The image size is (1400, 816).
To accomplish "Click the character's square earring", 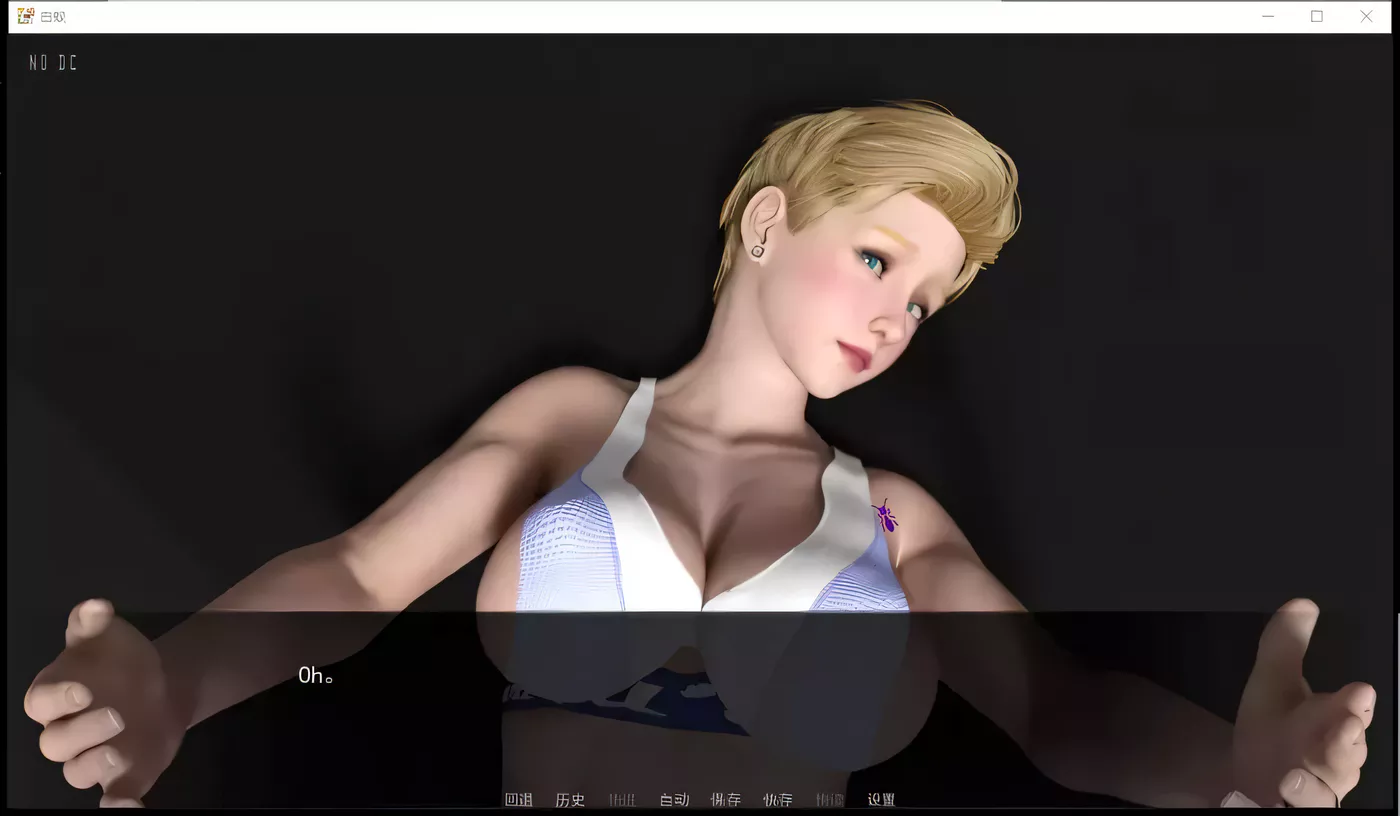I will point(758,251).
